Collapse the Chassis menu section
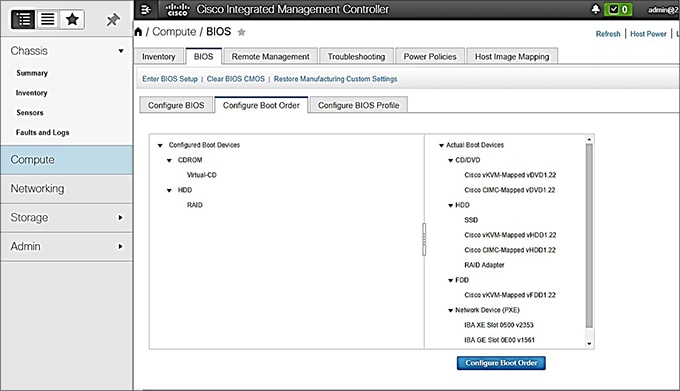 pyautogui.click(x=121, y=51)
